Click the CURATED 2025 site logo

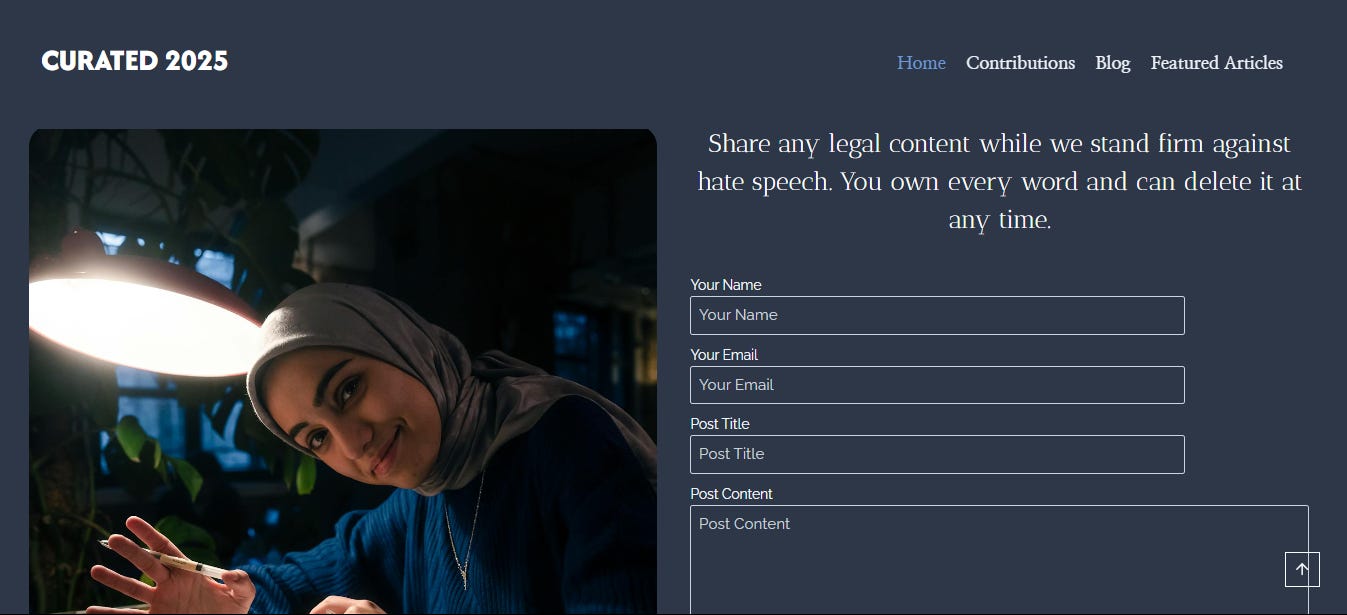135,61
